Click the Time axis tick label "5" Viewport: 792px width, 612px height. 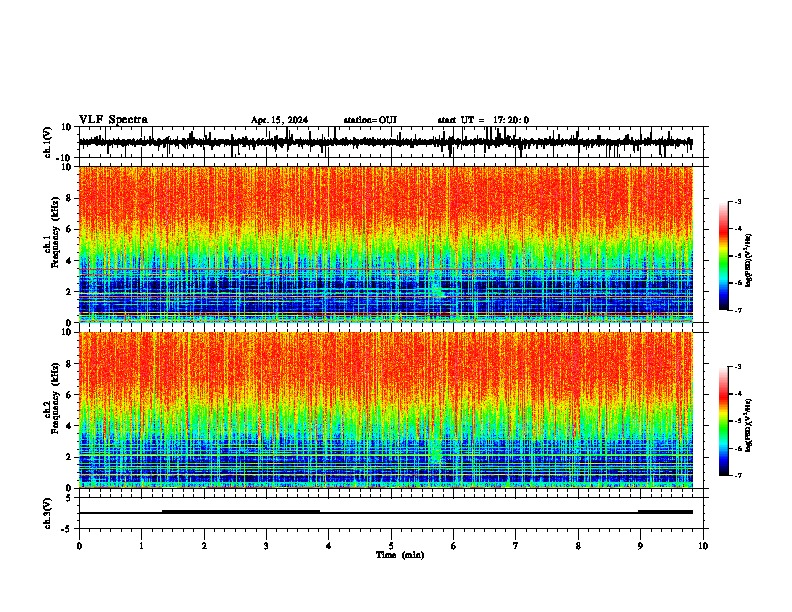(x=391, y=546)
